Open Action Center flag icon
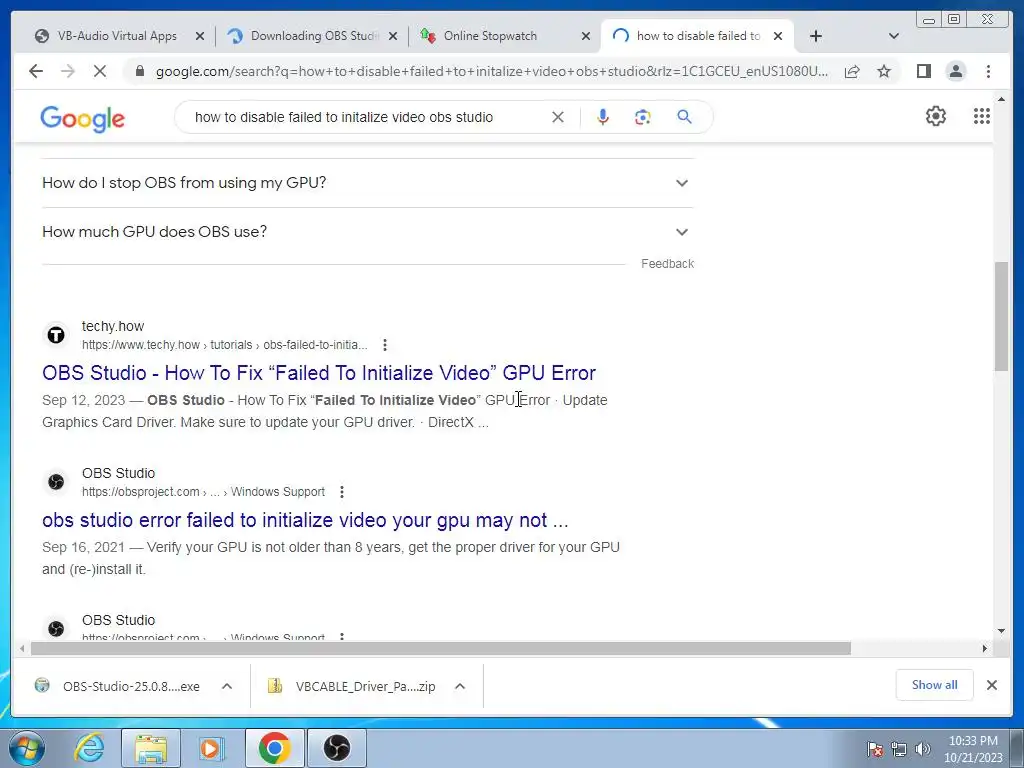Viewport: 1024px width, 768px height. (x=875, y=749)
